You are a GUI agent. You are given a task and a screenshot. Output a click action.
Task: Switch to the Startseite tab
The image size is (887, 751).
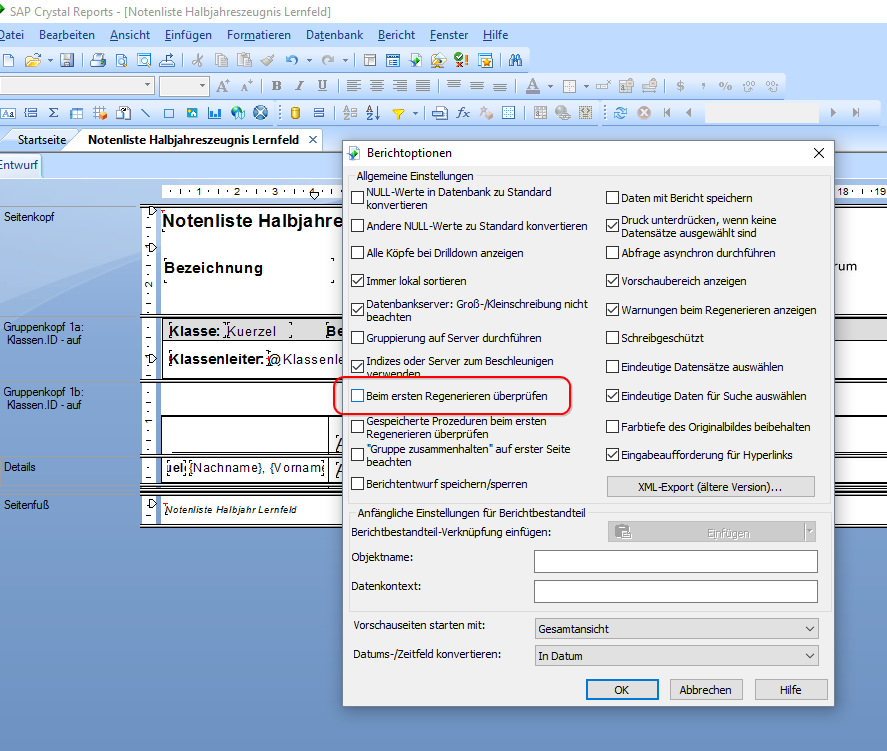(x=42, y=140)
